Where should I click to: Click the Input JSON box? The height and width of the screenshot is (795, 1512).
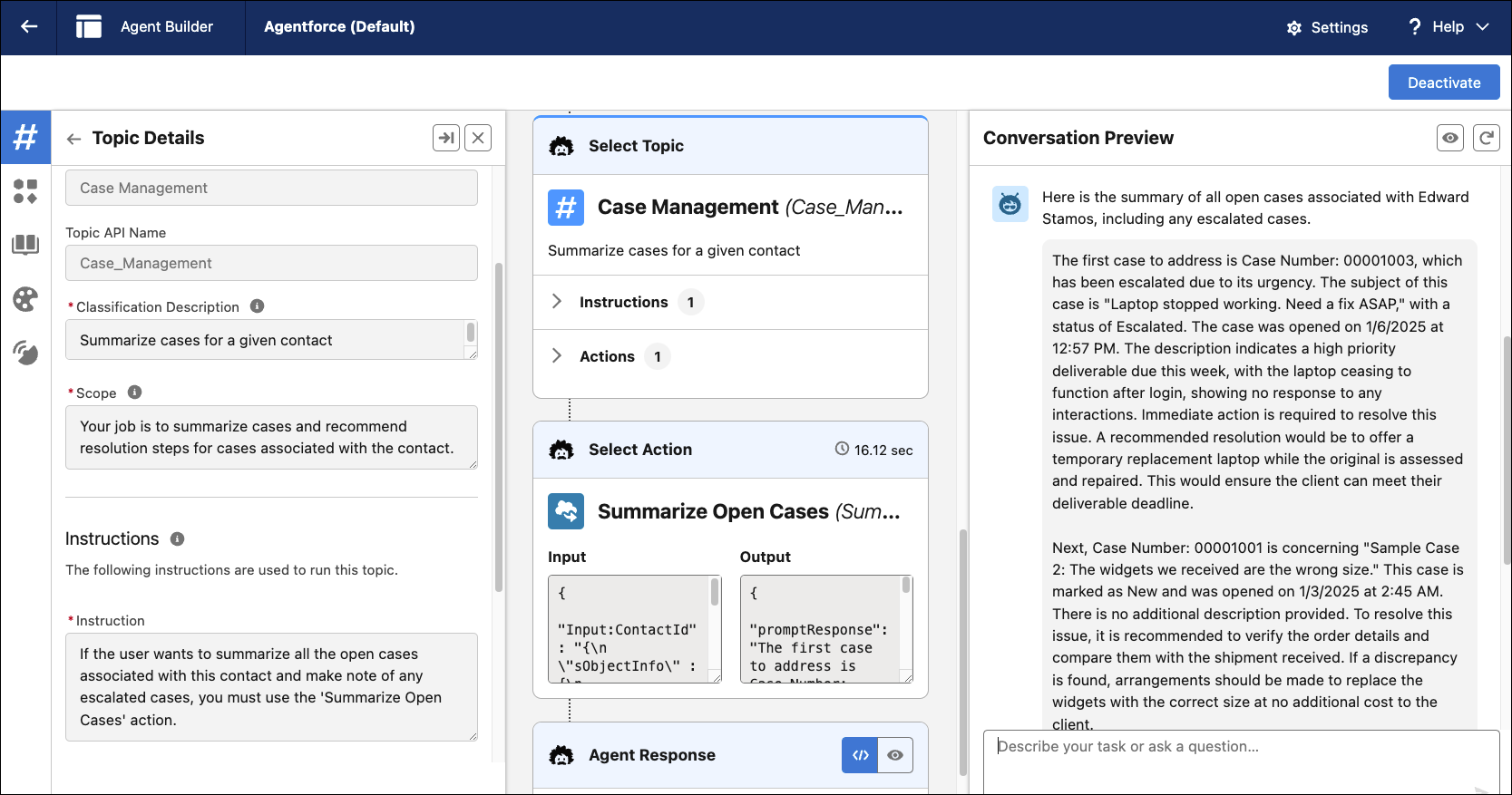pos(634,629)
